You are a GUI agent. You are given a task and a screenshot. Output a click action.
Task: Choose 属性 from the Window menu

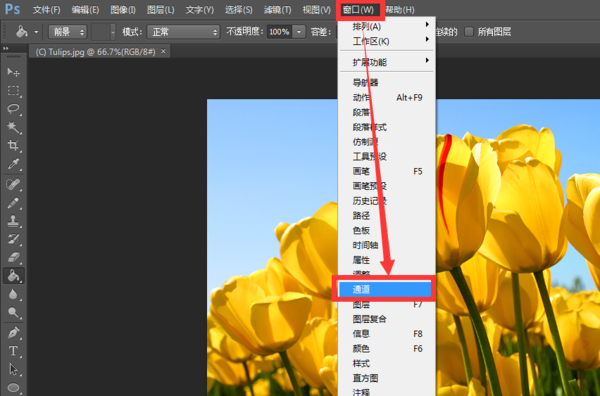(386, 260)
